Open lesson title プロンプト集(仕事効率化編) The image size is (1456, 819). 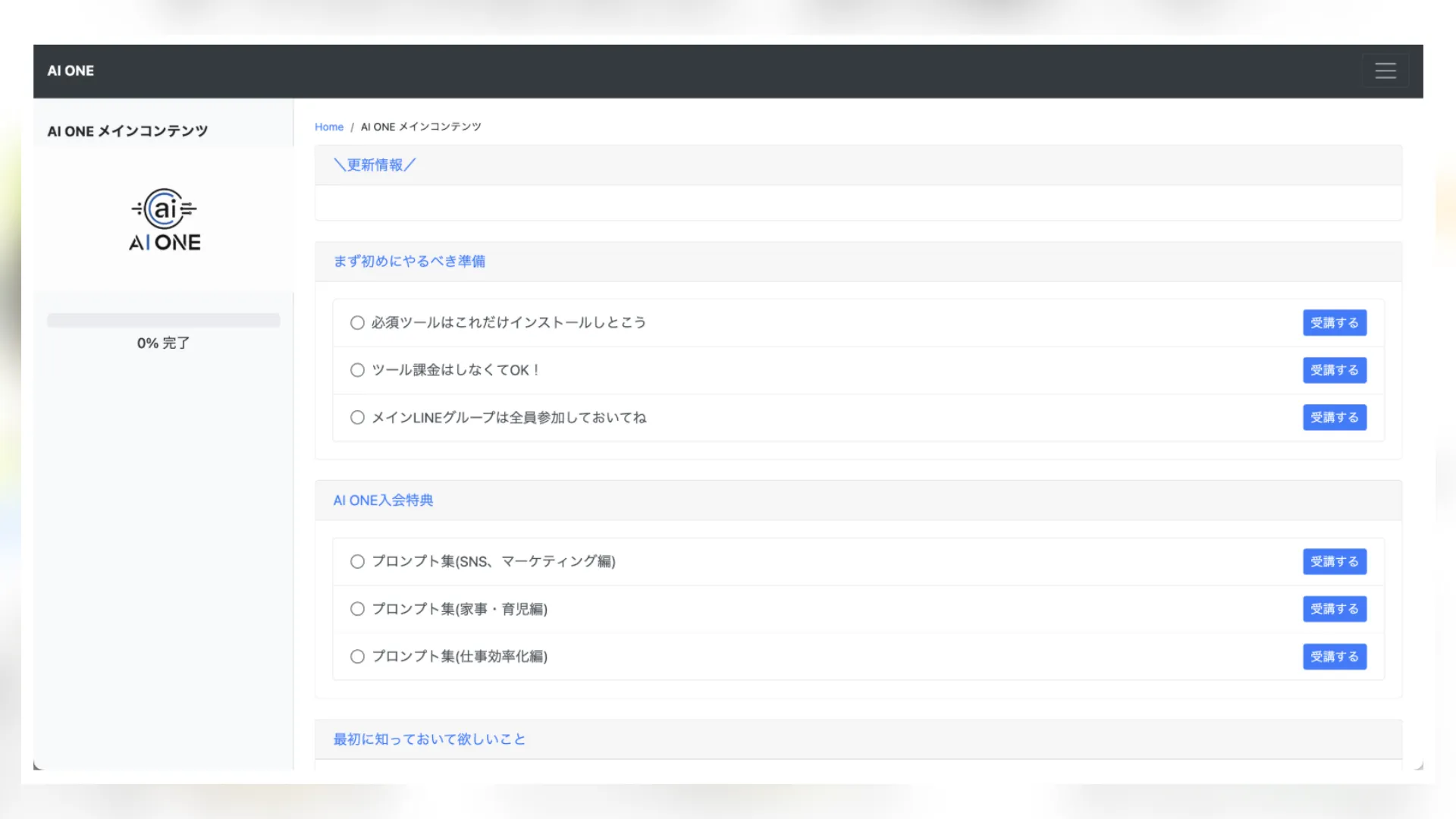coord(460,657)
